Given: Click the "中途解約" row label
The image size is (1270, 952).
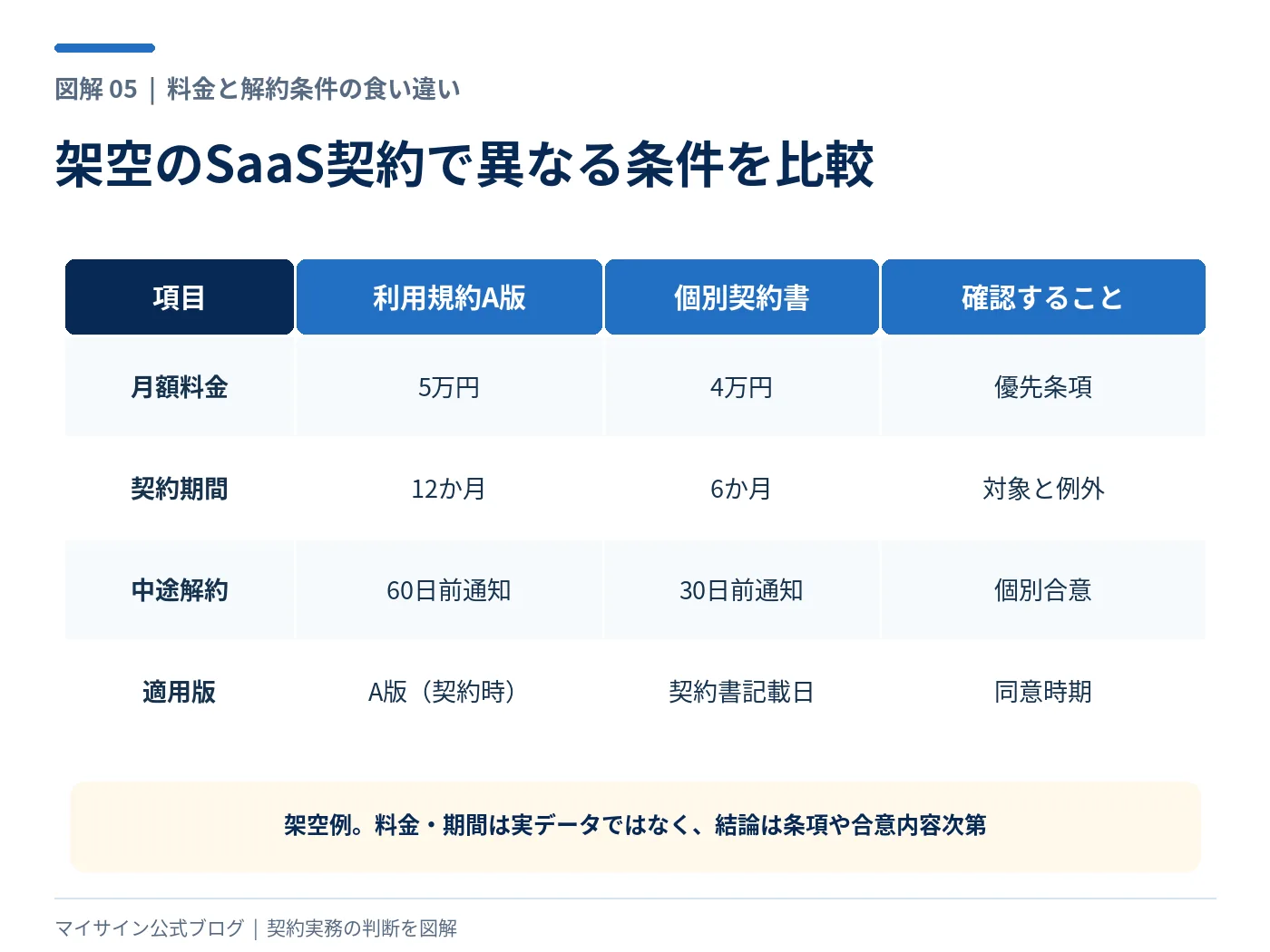Looking at the screenshot, I should [x=180, y=590].
